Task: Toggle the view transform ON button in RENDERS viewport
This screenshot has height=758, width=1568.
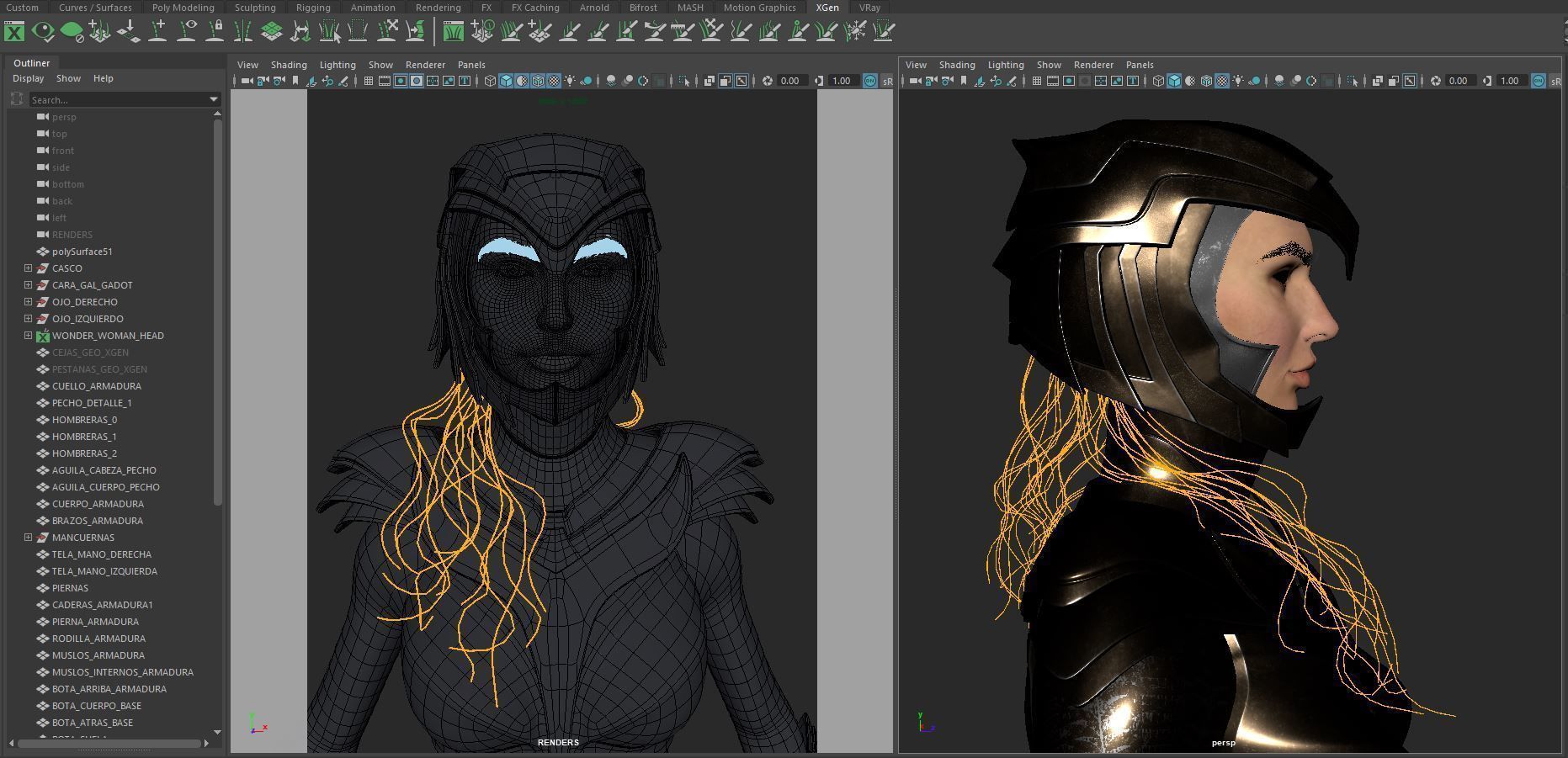Action: tap(870, 81)
